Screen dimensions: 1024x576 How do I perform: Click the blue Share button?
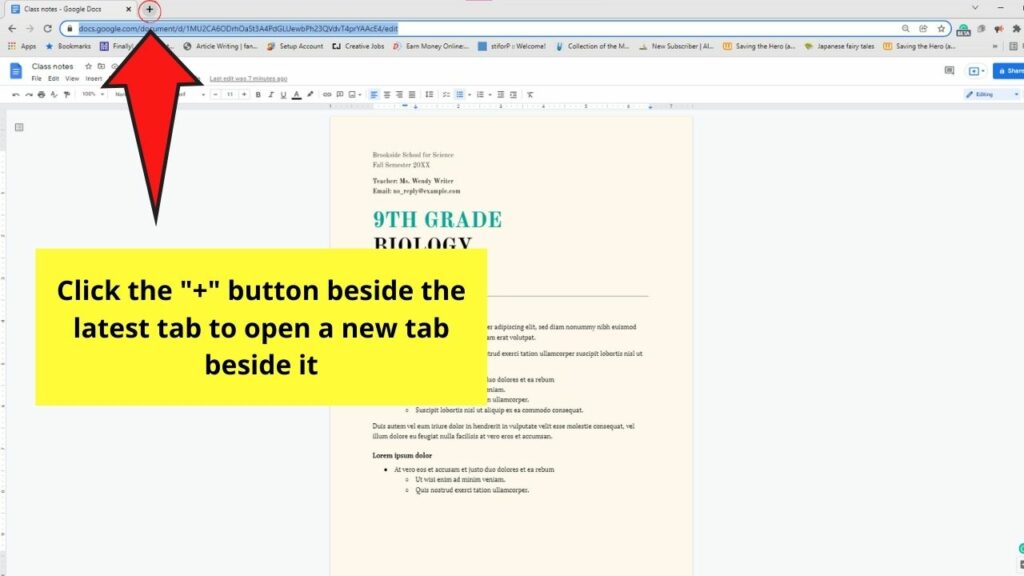pyautogui.click(x=1010, y=71)
